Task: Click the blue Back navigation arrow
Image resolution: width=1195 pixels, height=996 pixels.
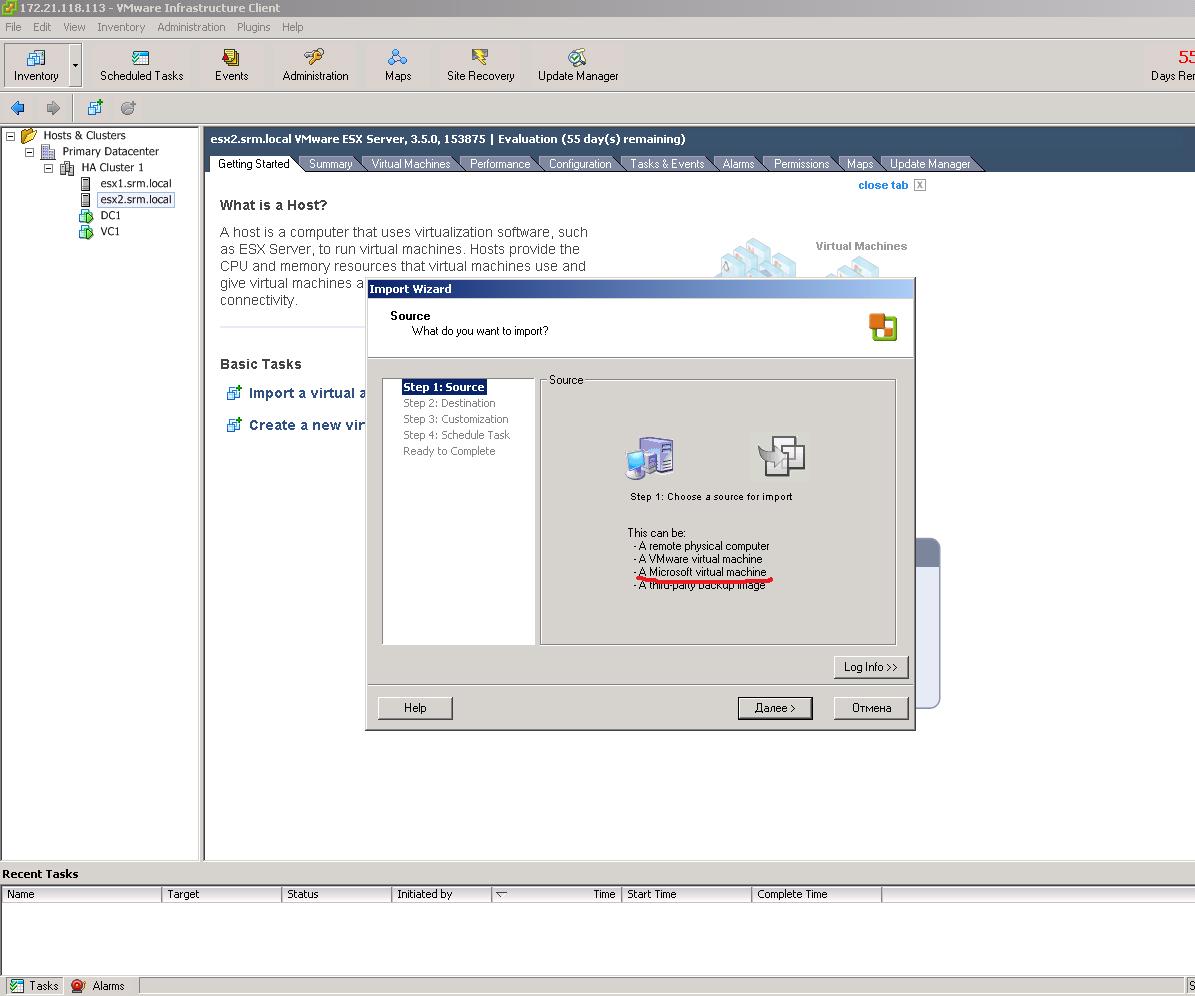Action: (x=18, y=107)
